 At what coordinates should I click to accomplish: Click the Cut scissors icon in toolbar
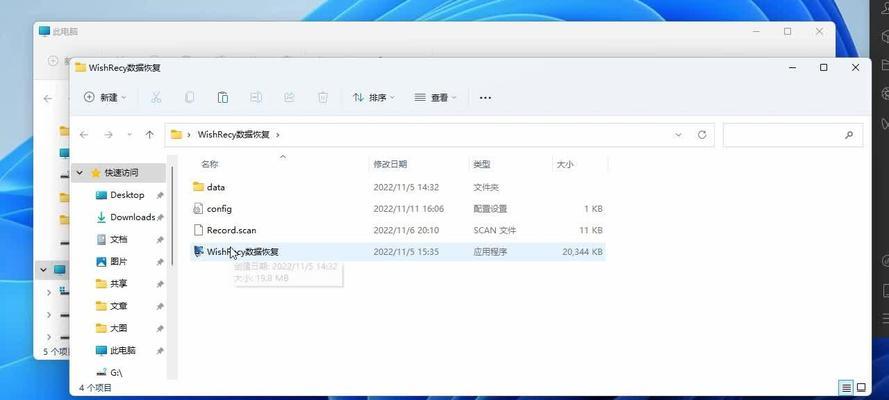[156, 97]
